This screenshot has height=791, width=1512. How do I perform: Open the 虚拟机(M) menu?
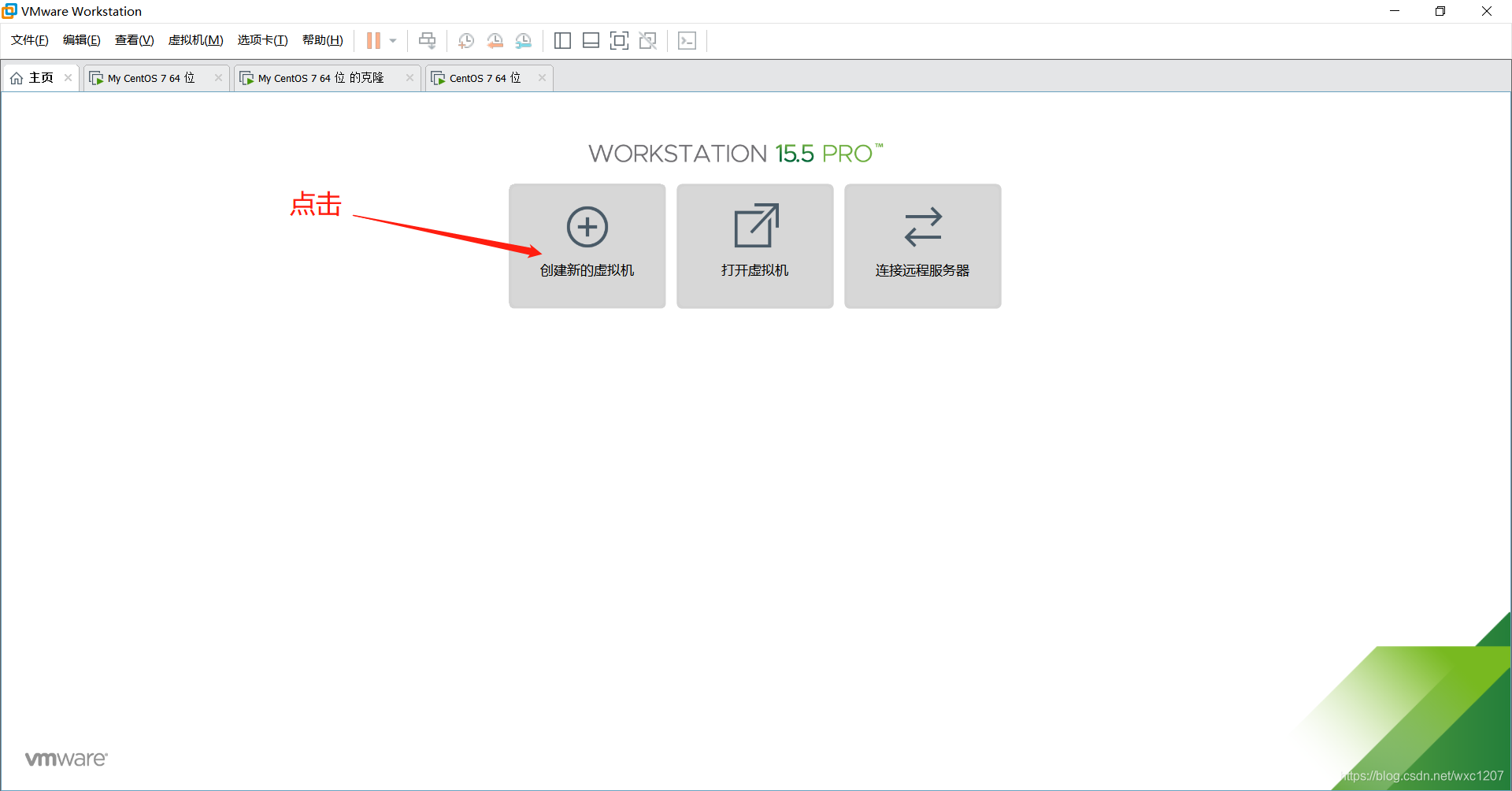(x=196, y=40)
